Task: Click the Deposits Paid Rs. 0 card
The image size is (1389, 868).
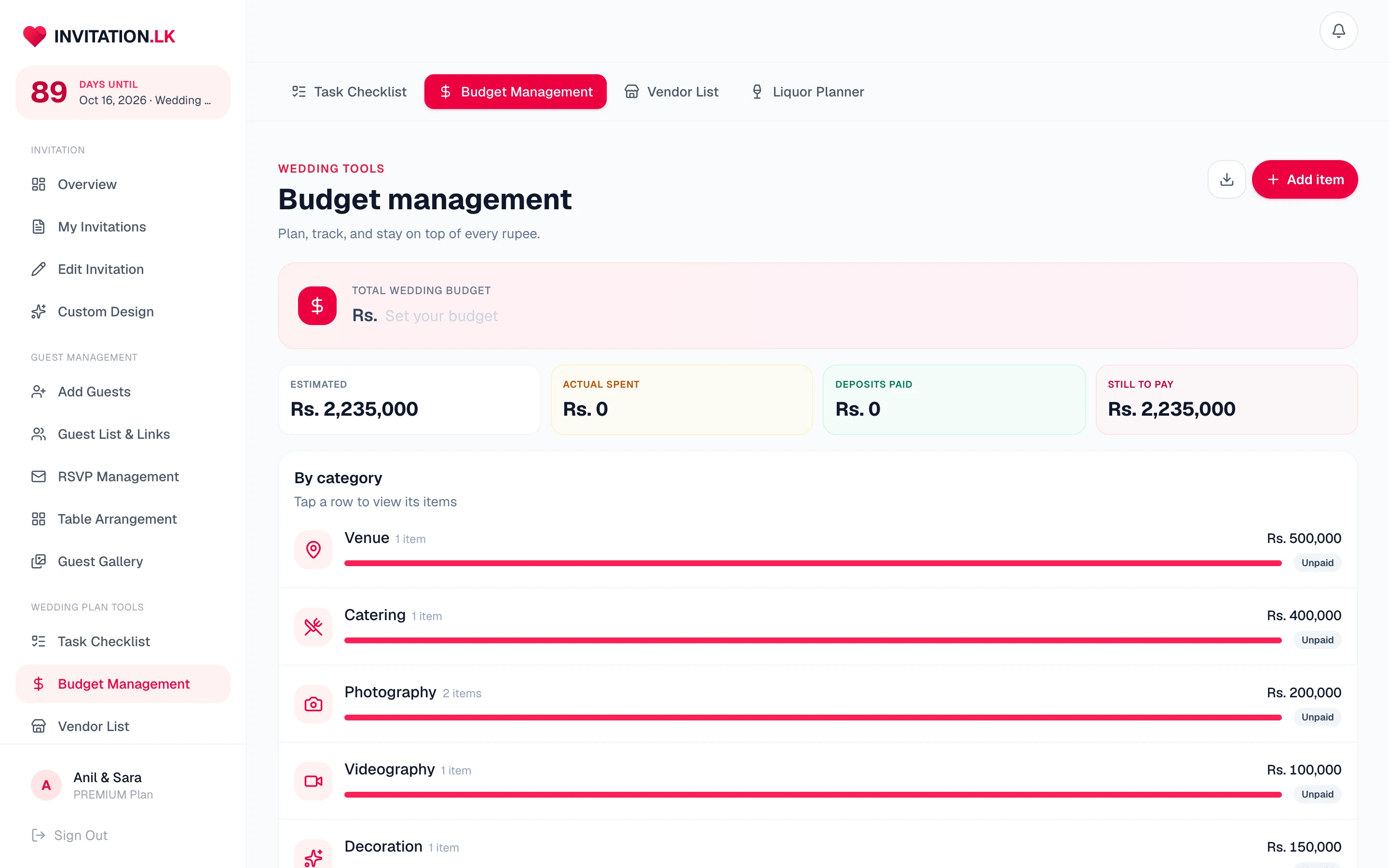Action: [x=954, y=400]
